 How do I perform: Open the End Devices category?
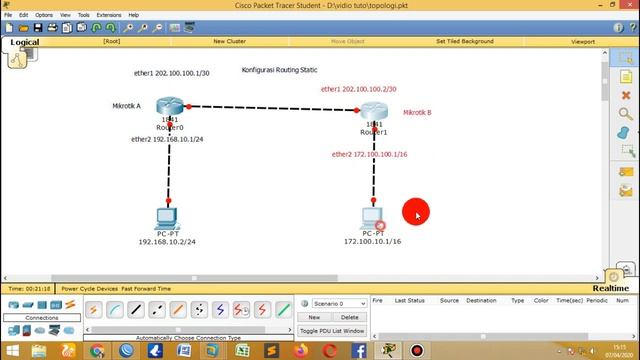[x=13, y=330]
